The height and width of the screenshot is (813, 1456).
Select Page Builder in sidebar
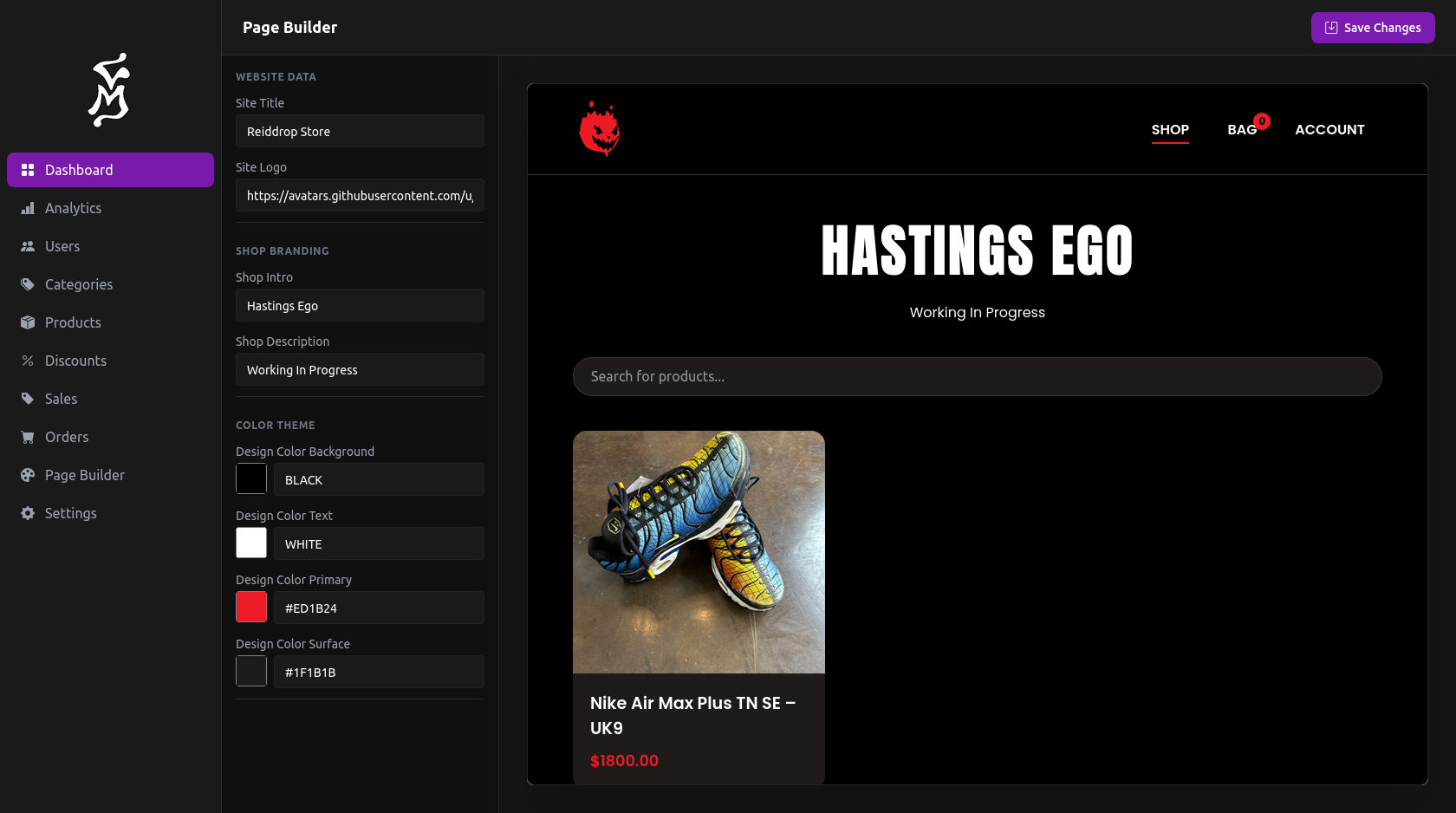[x=110, y=475]
